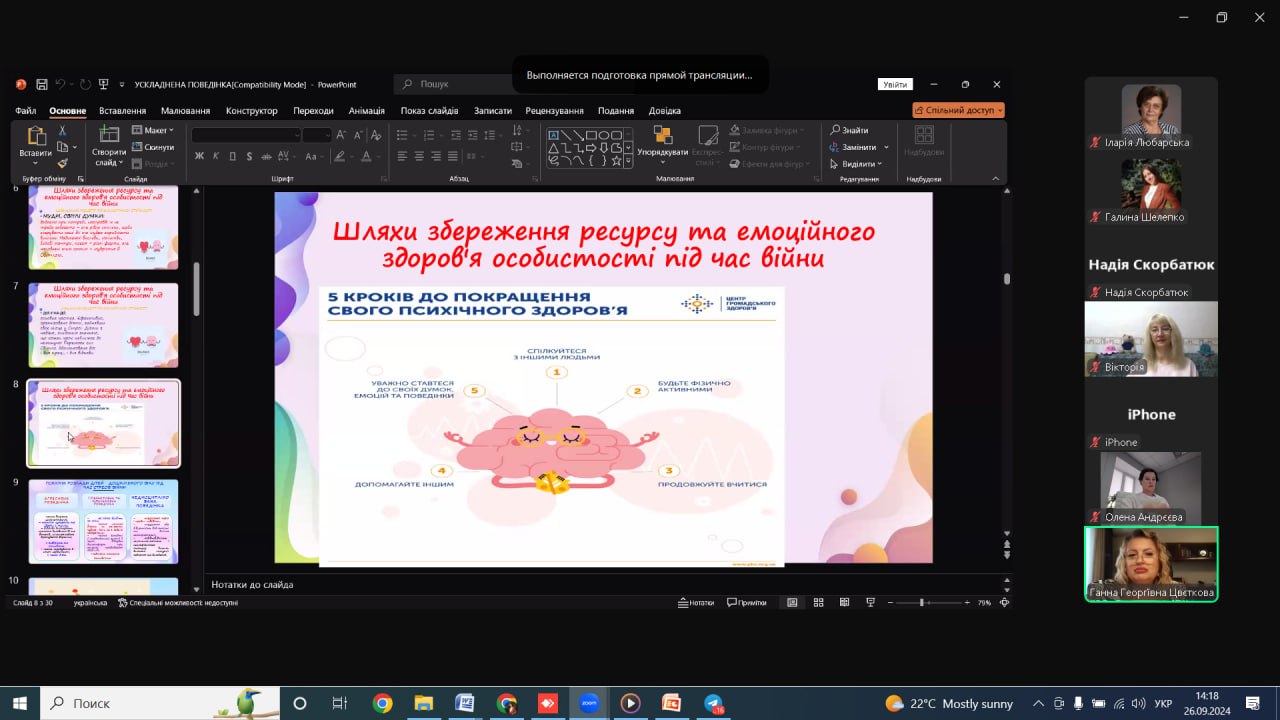Screen dimensions: 1280x720
Task: Switch to reading view icon in status bar
Action: tap(844, 603)
